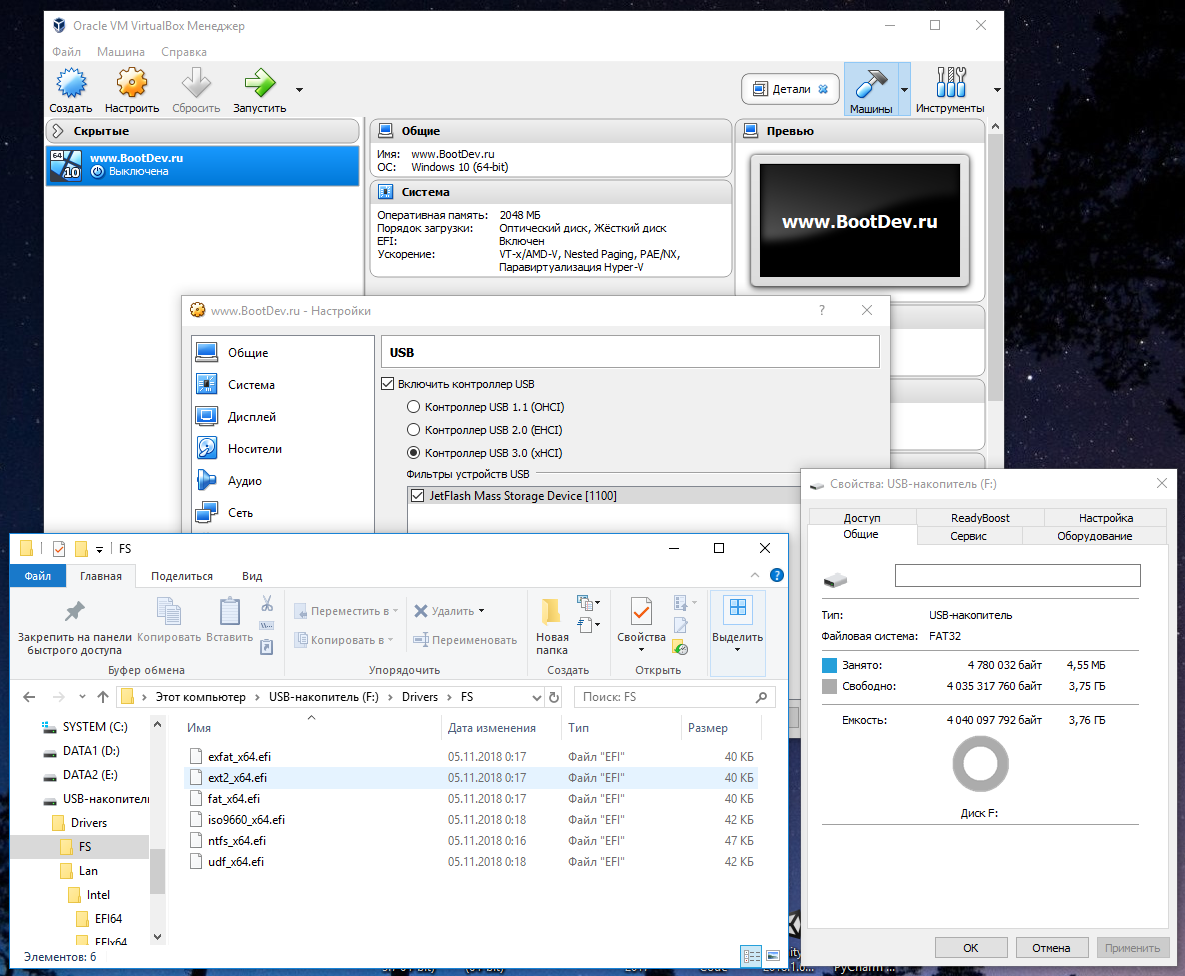Open Файл tab in Explorer ribbon
1185x976 pixels.
point(38,576)
